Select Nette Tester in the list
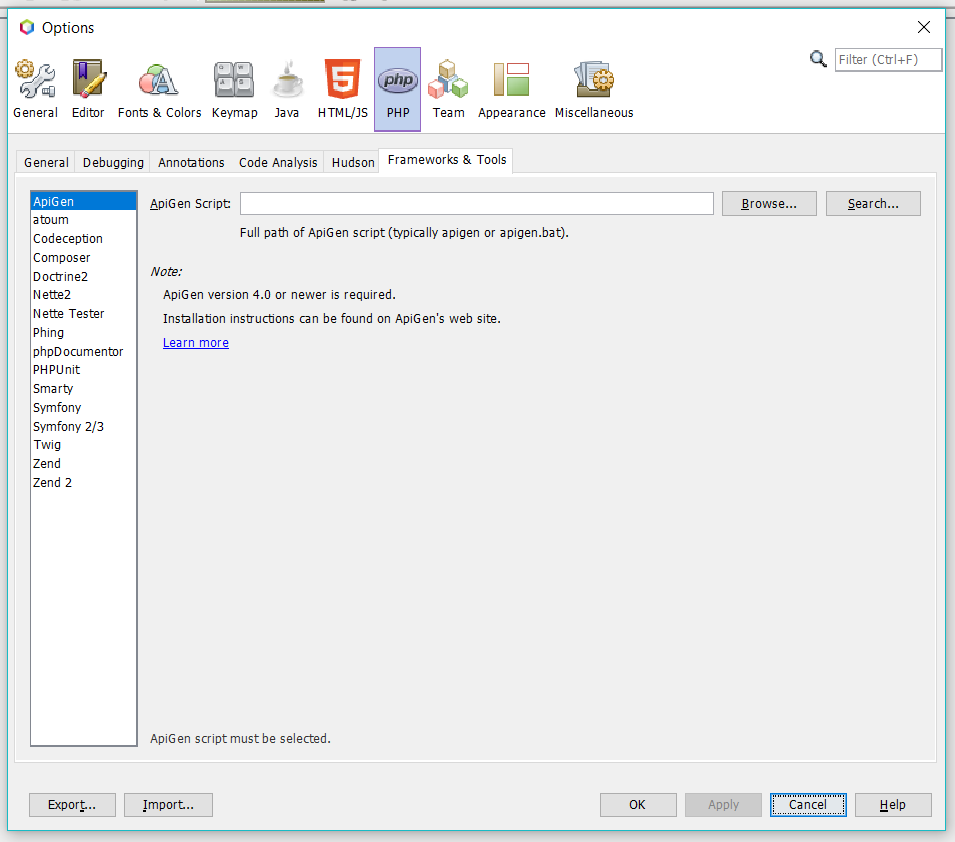 (x=83, y=314)
